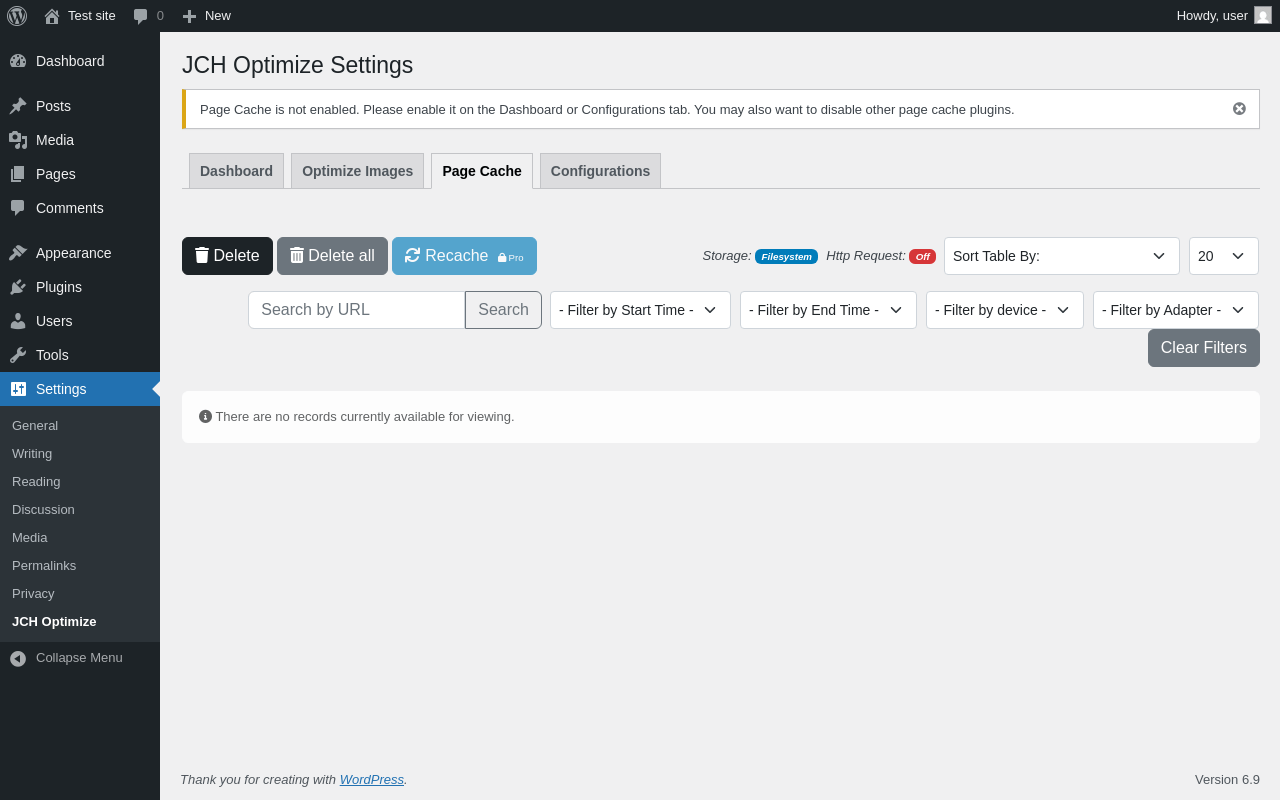The width and height of the screenshot is (1280, 800).
Task: Click the Collapse Menu arrow icon
Action: (x=18, y=658)
